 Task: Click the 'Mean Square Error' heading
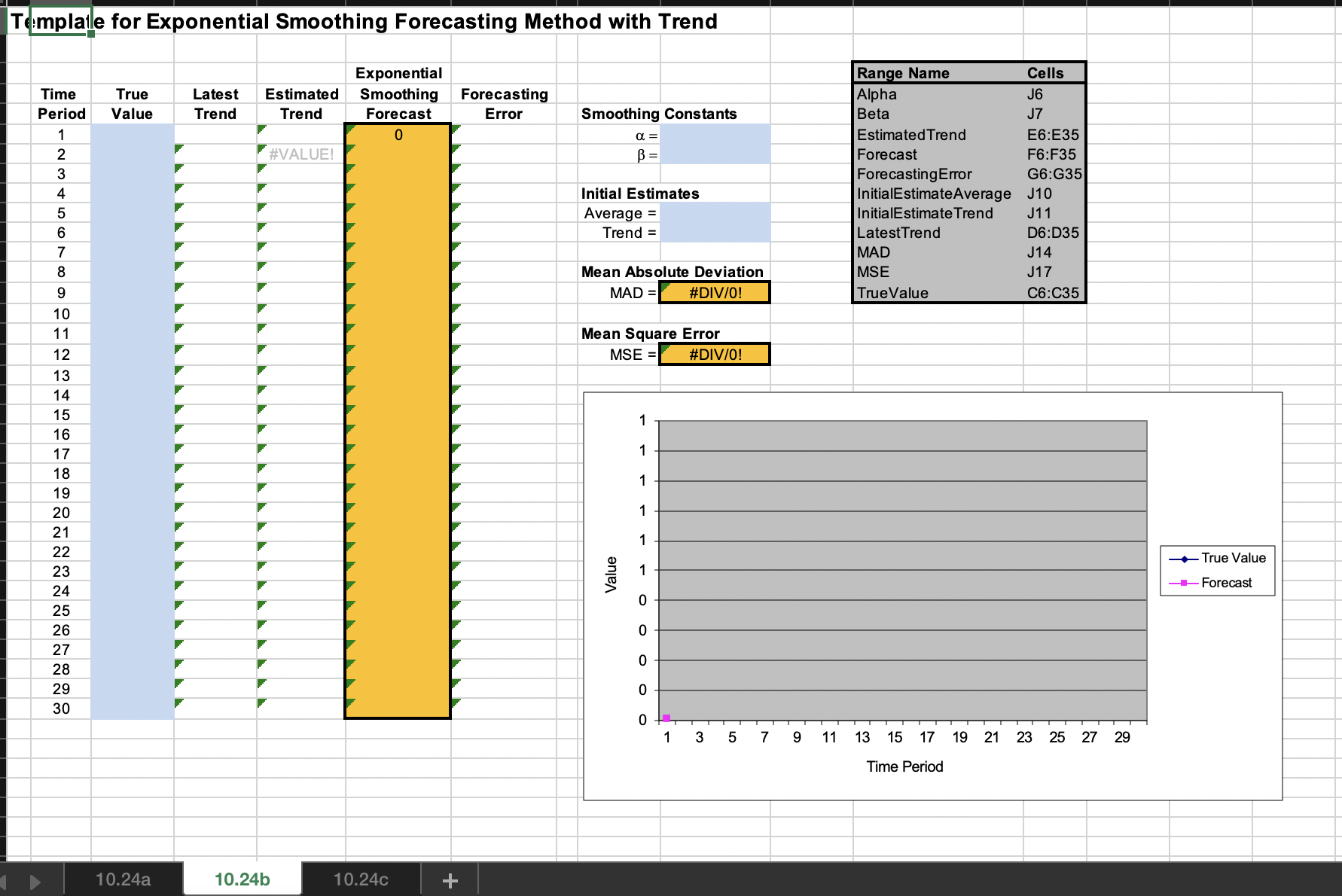pyautogui.click(x=650, y=334)
